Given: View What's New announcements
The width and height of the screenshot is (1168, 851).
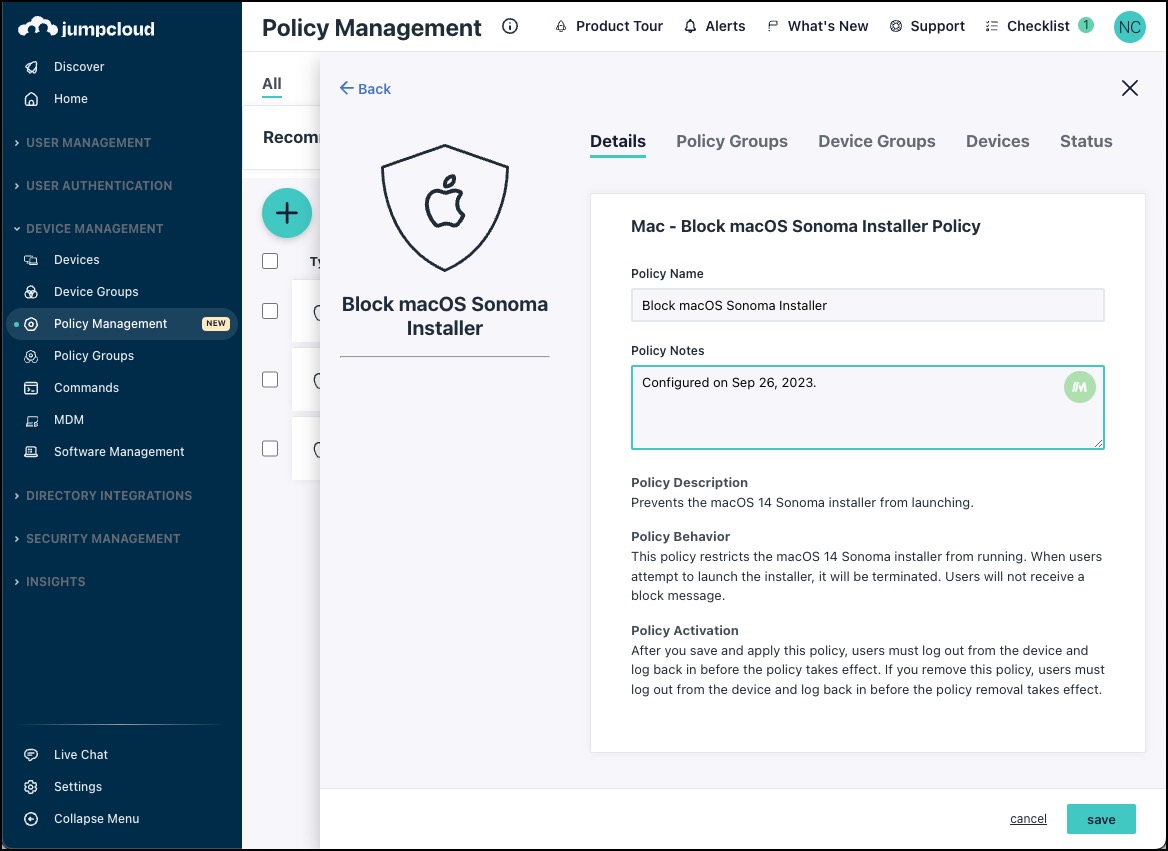Looking at the screenshot, I should click(817, 26).
